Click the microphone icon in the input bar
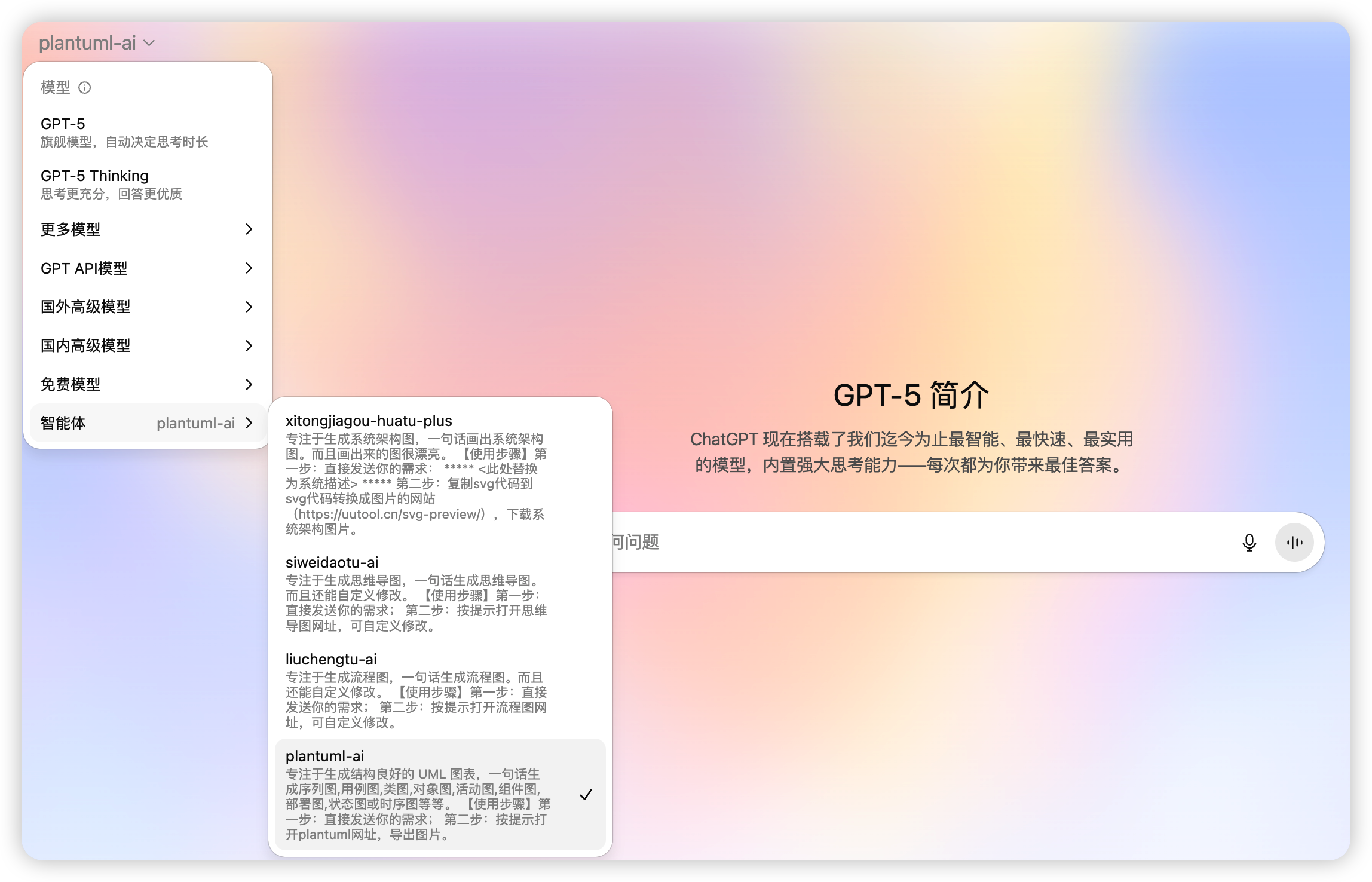1372x882 pixels. (1249, 542)
